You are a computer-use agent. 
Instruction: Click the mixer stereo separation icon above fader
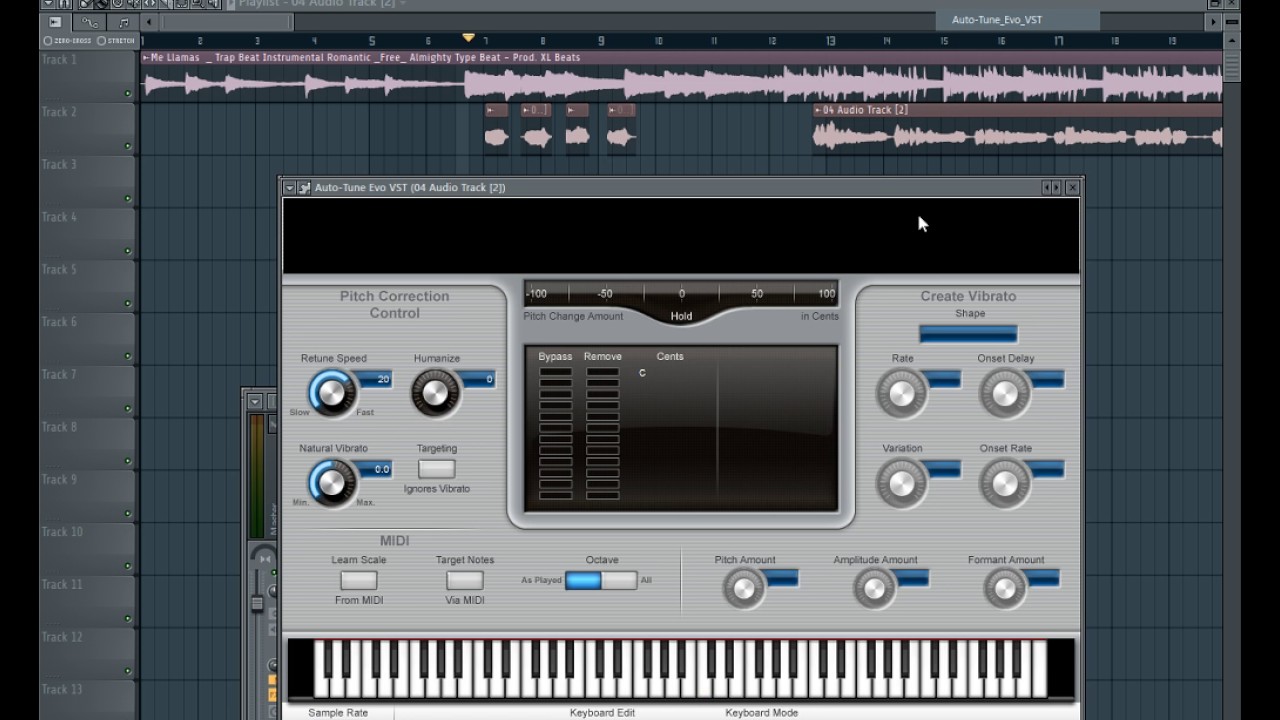click(x=264, y=558)
